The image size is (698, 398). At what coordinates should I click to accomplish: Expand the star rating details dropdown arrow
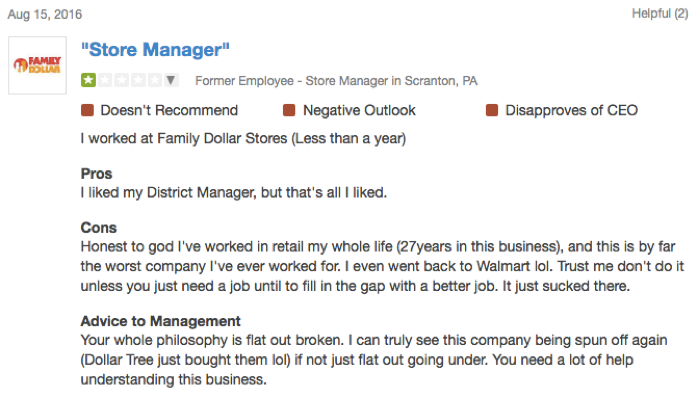170,80
